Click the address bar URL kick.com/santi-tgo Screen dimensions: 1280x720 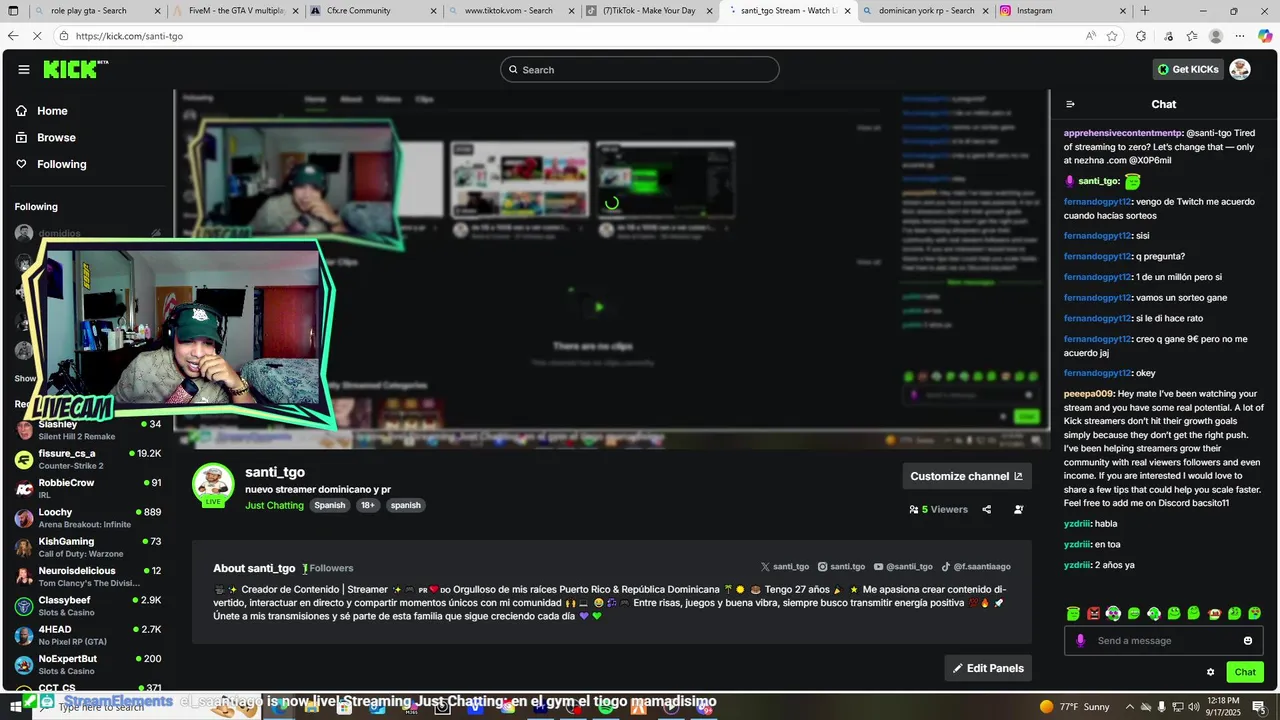tap(129, 36)
